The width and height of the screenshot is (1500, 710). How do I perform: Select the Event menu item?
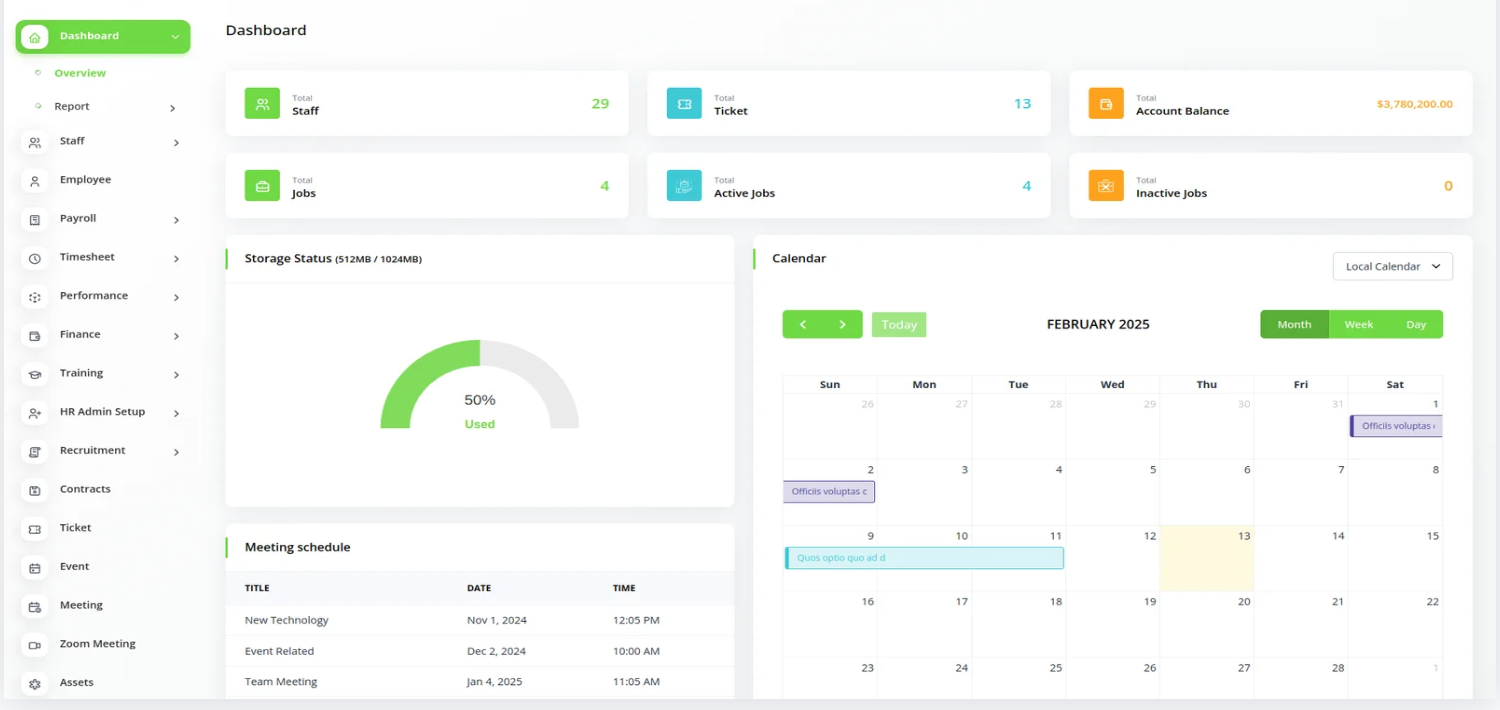74,567
